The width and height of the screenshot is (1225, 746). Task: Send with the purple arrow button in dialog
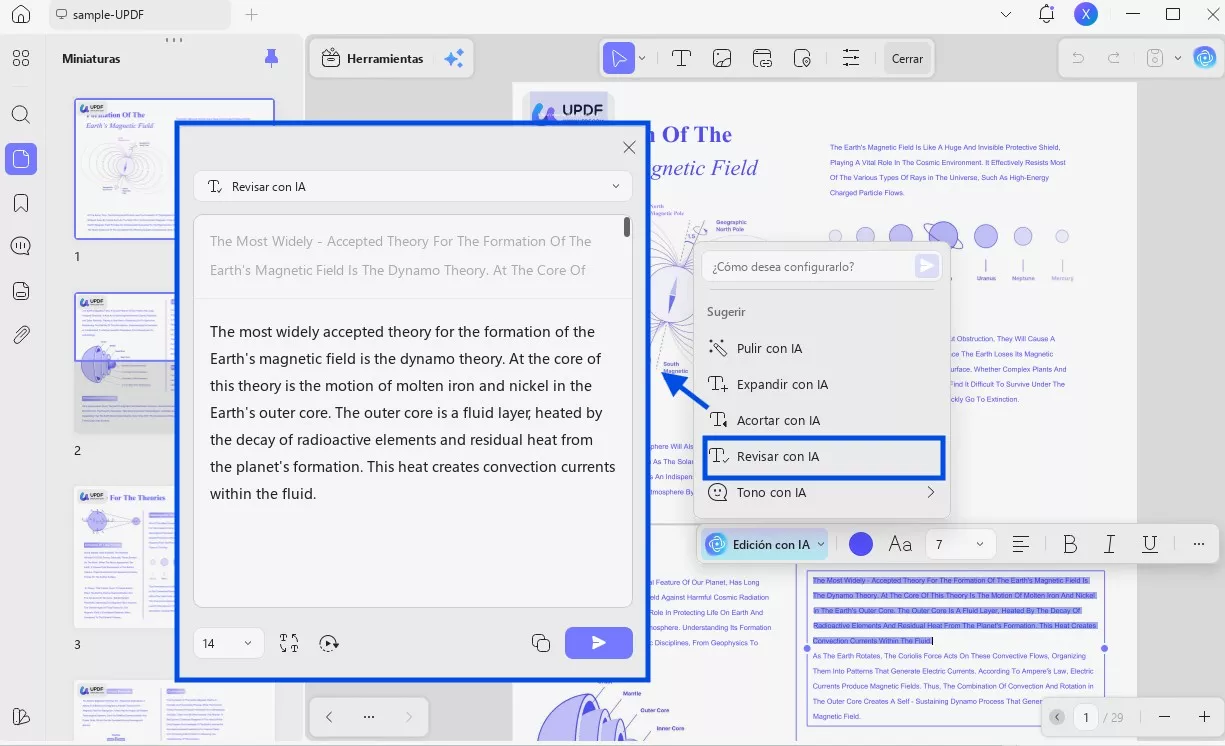(599, 643)
